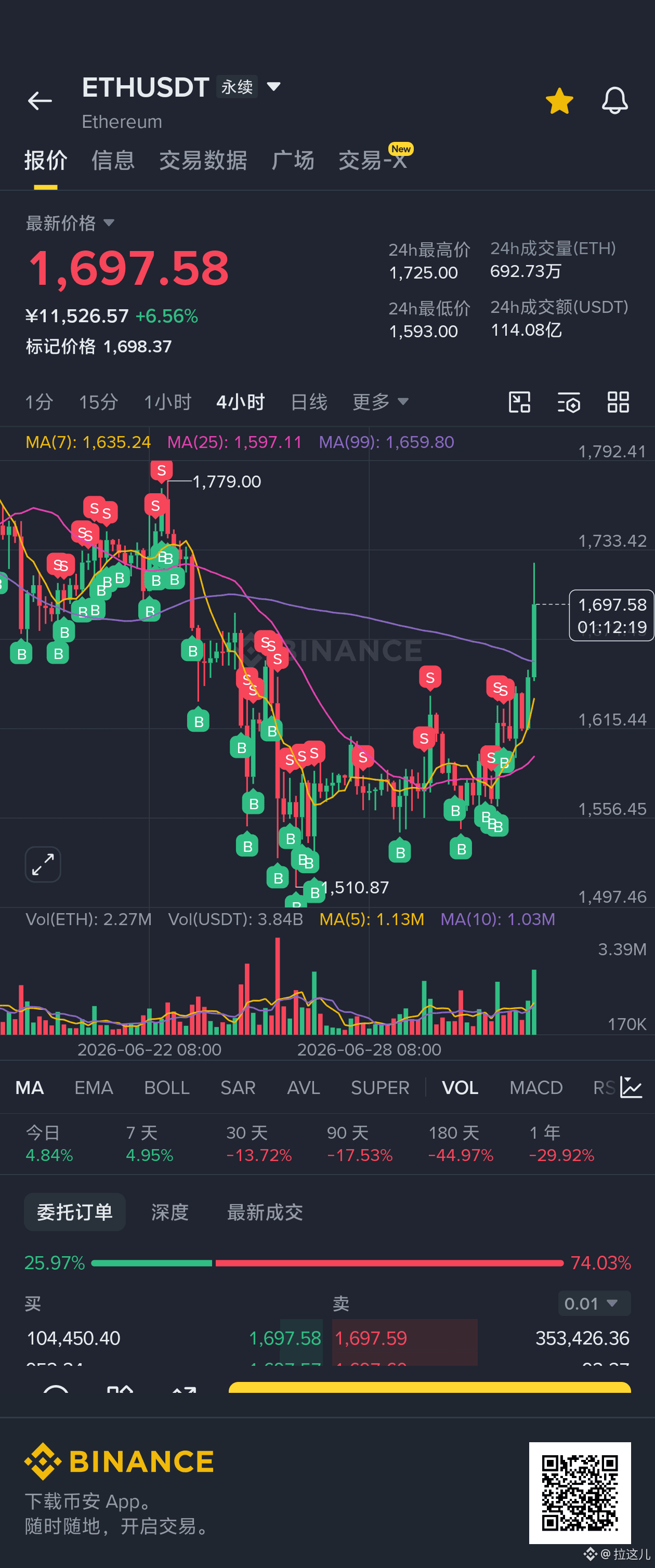This screenshot has width=655, height=1568.
Task: Switch to the 报价 tab
Action: pos(46,161)
